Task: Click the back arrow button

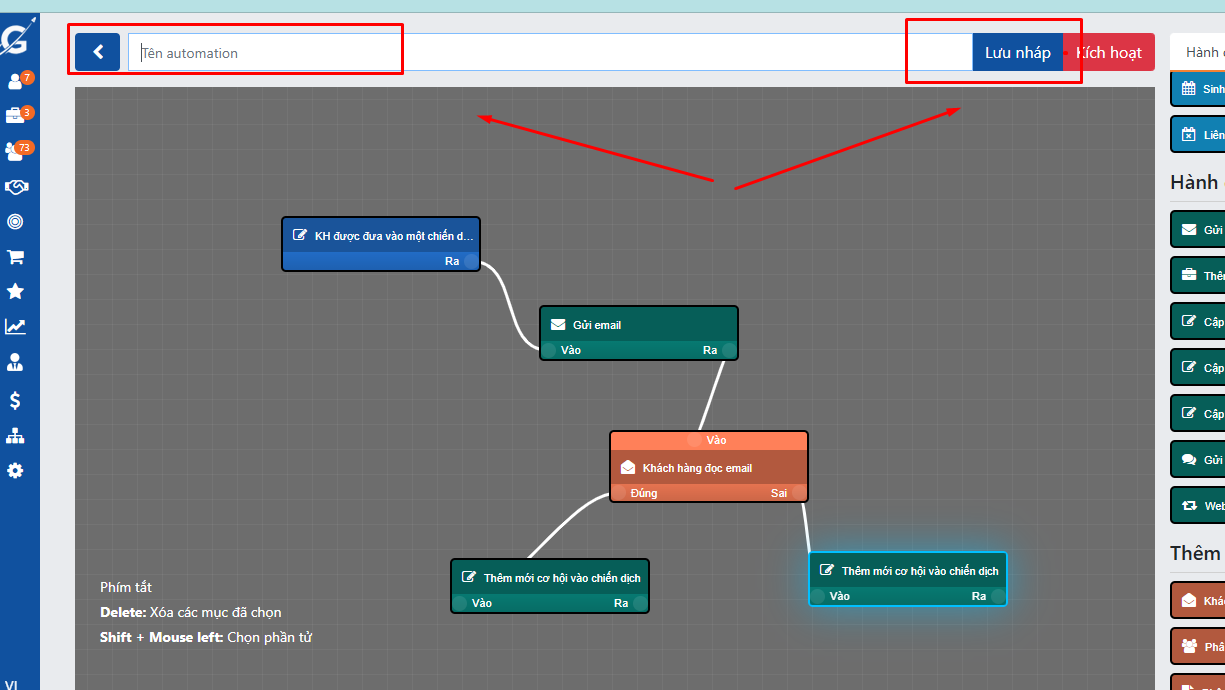Action: [97, 52]
